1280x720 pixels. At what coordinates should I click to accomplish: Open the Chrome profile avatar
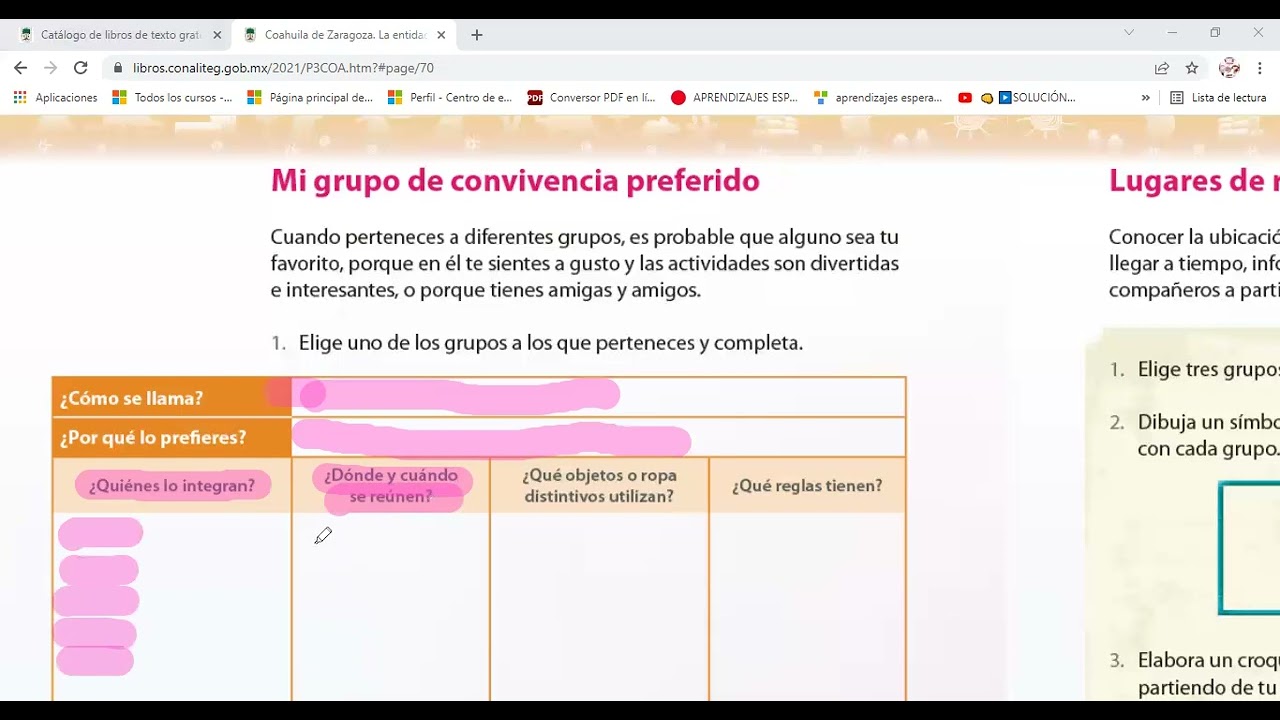[1230, 68]
